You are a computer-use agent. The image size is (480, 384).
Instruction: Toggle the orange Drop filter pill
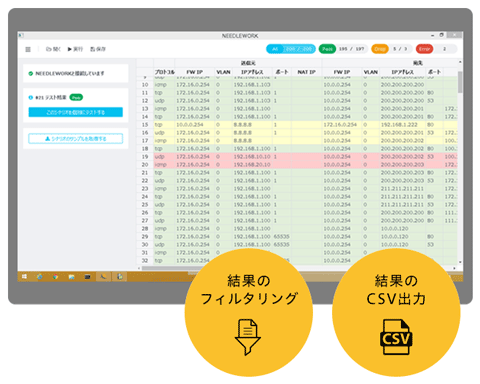(x=380, y=49)
